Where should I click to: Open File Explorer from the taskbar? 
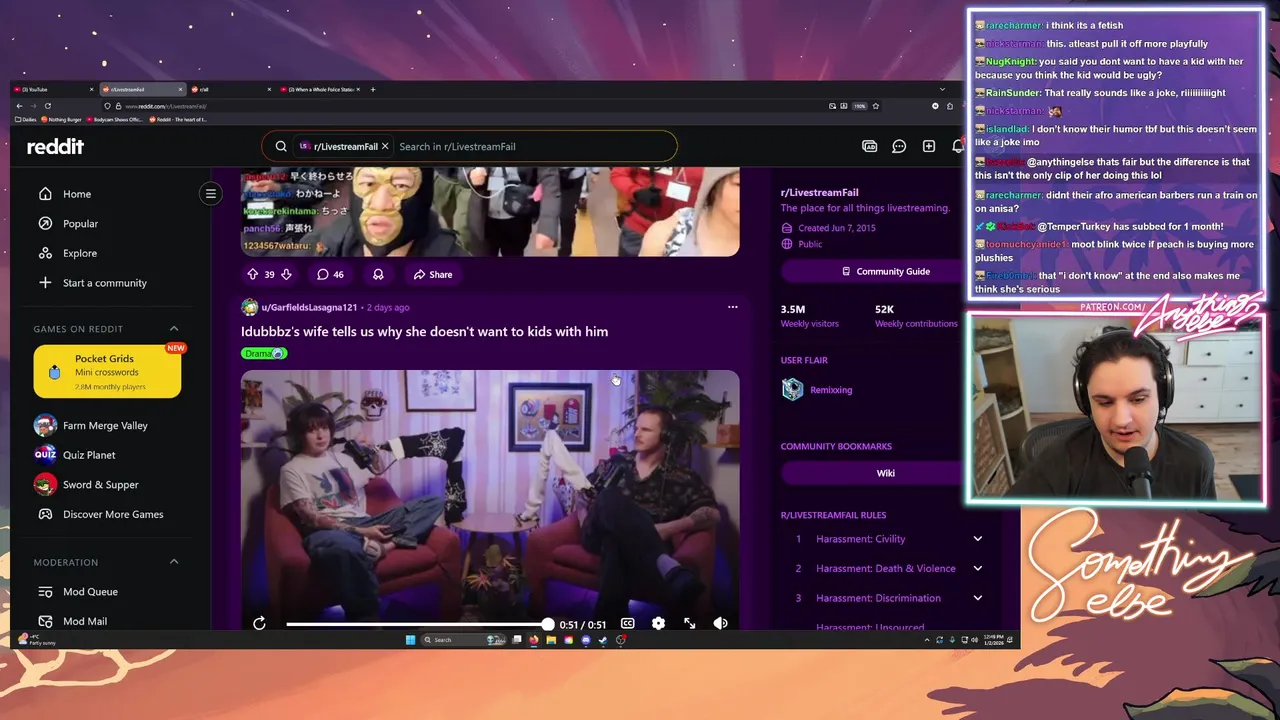(551, 640)
